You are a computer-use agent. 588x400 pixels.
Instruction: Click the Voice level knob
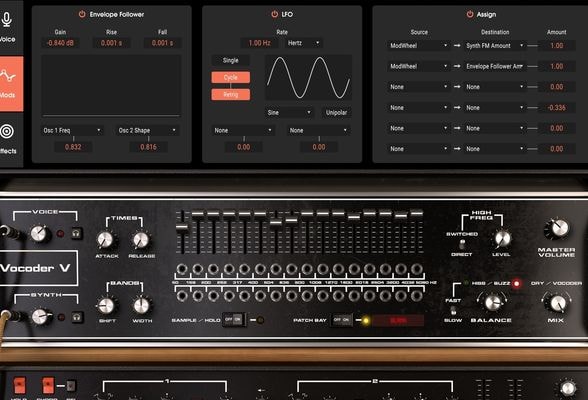(x=39, y=233)
